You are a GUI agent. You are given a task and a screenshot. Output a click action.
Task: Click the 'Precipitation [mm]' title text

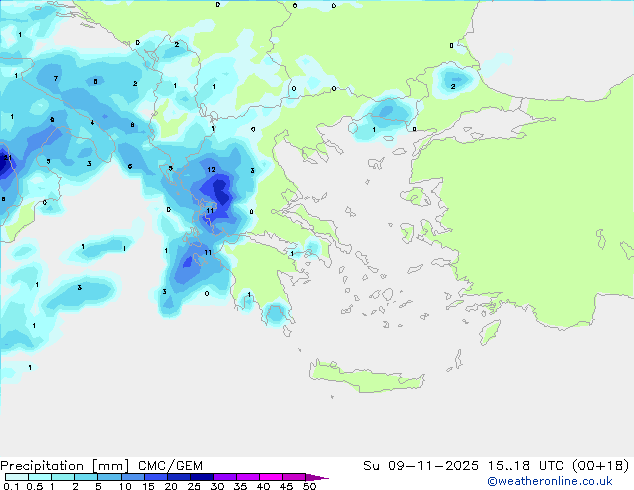(65, 466)
